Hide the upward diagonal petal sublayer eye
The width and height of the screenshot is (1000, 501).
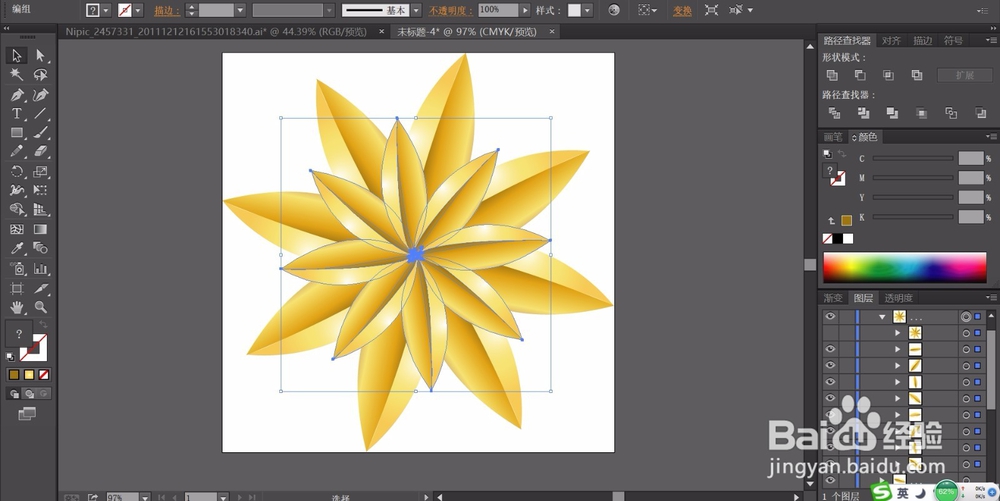tap(830, 365)
